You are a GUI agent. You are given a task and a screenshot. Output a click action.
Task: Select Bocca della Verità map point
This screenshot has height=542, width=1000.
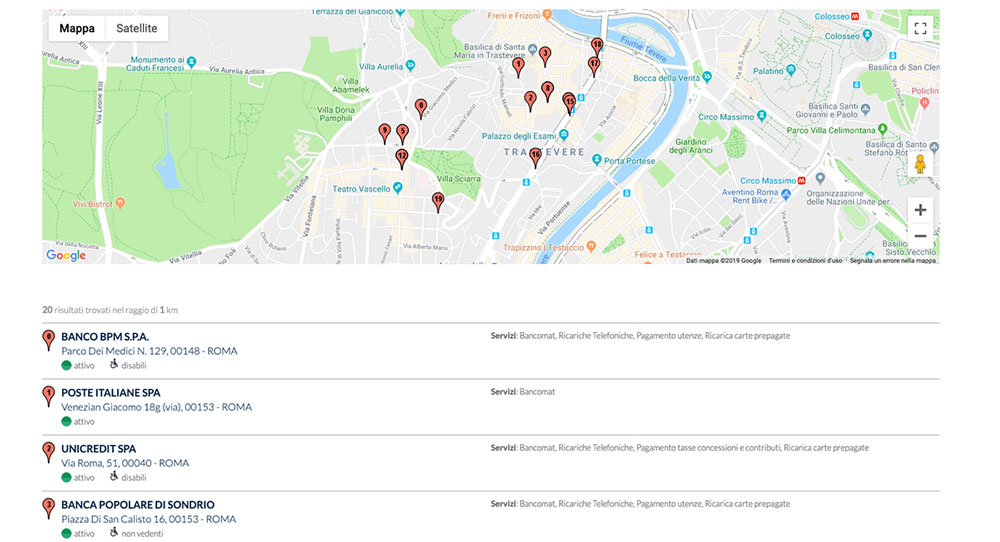click(x=707, y=77)
